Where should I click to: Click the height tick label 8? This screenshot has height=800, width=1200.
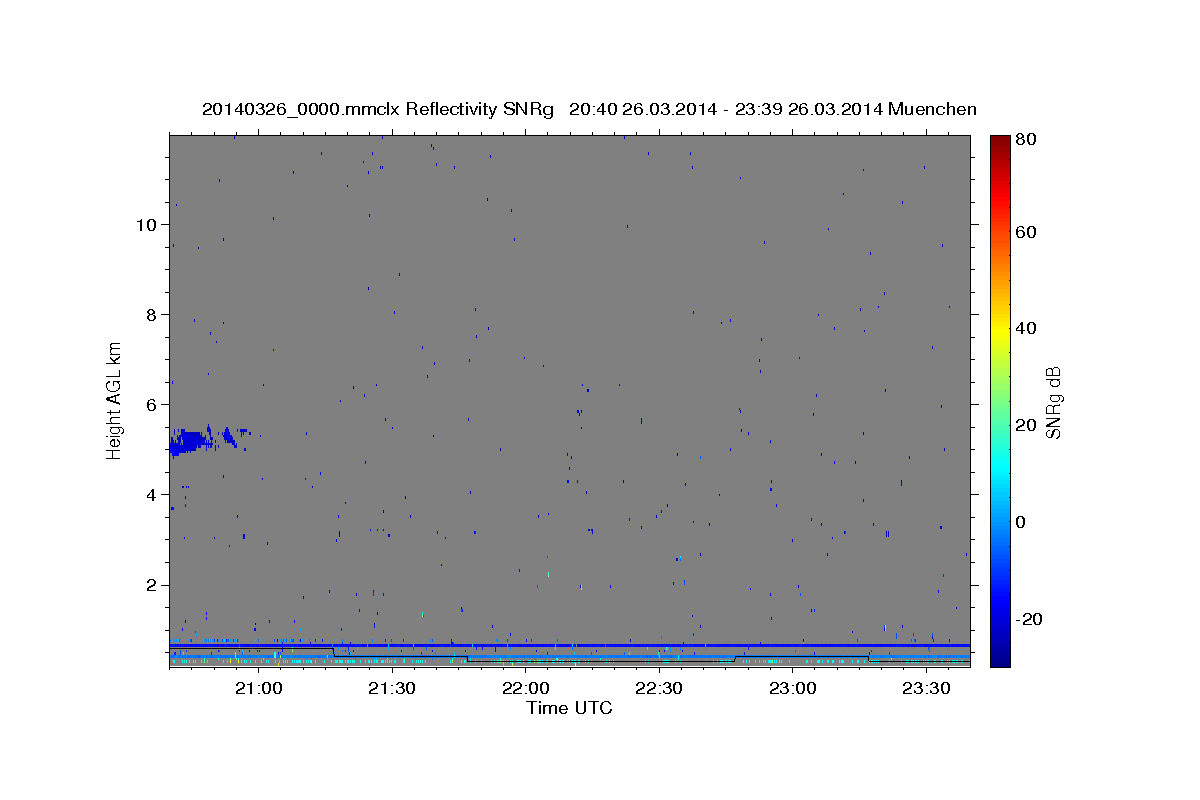click(x=151, y=315)
